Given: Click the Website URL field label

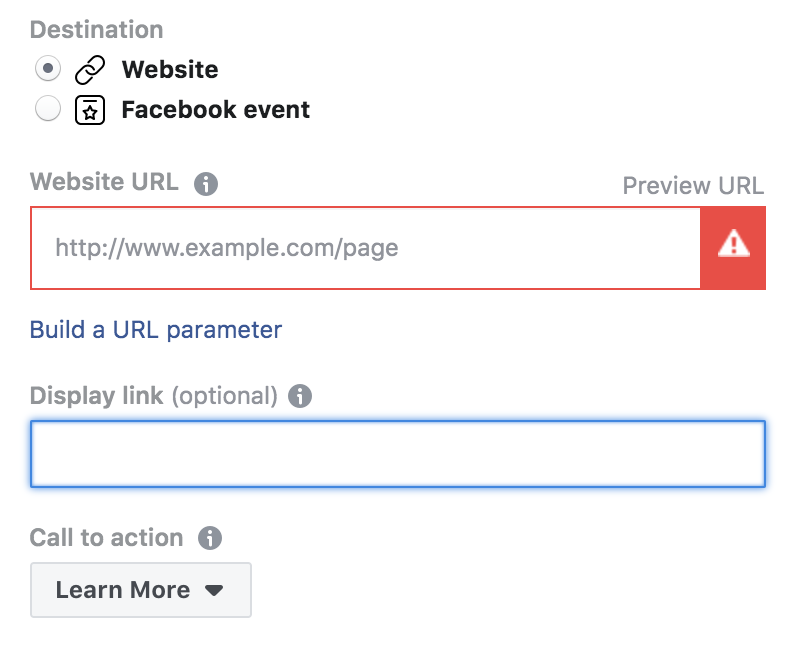Looking at the screenshot, I should 104,182.
